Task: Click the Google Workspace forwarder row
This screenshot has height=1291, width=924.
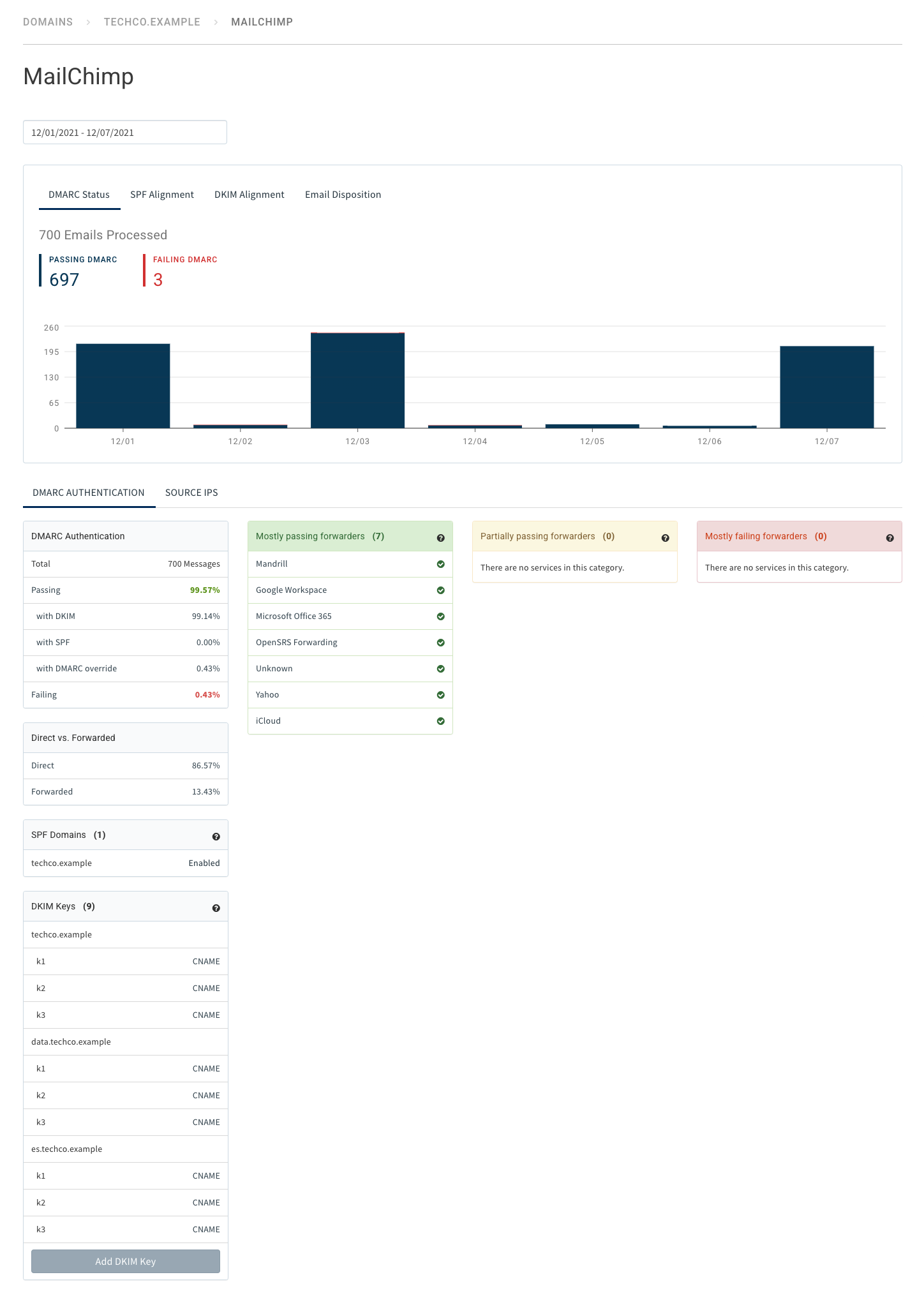Action: point(350,590)
